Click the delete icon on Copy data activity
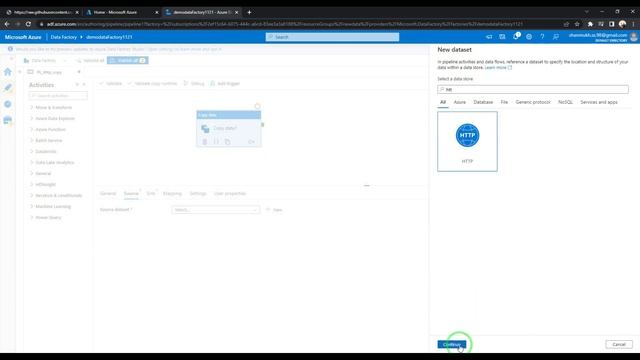Viewport: 640px width, 360px height. 205,142
